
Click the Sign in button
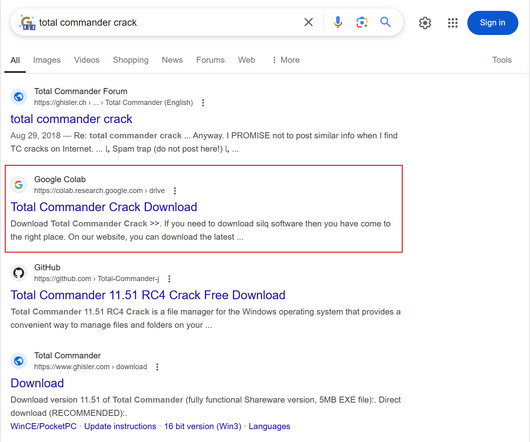pos(492,23)
